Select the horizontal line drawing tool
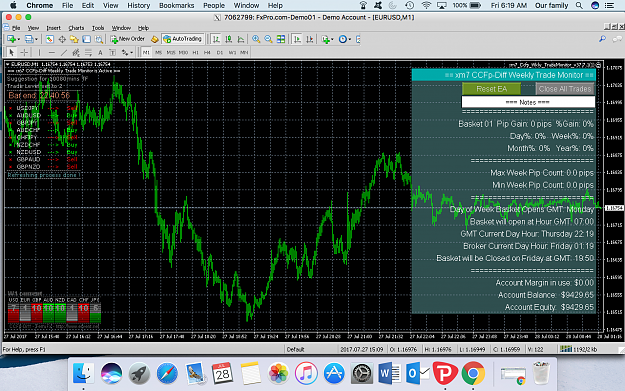This screenshot has height=391, width=625. click(51, 52)
